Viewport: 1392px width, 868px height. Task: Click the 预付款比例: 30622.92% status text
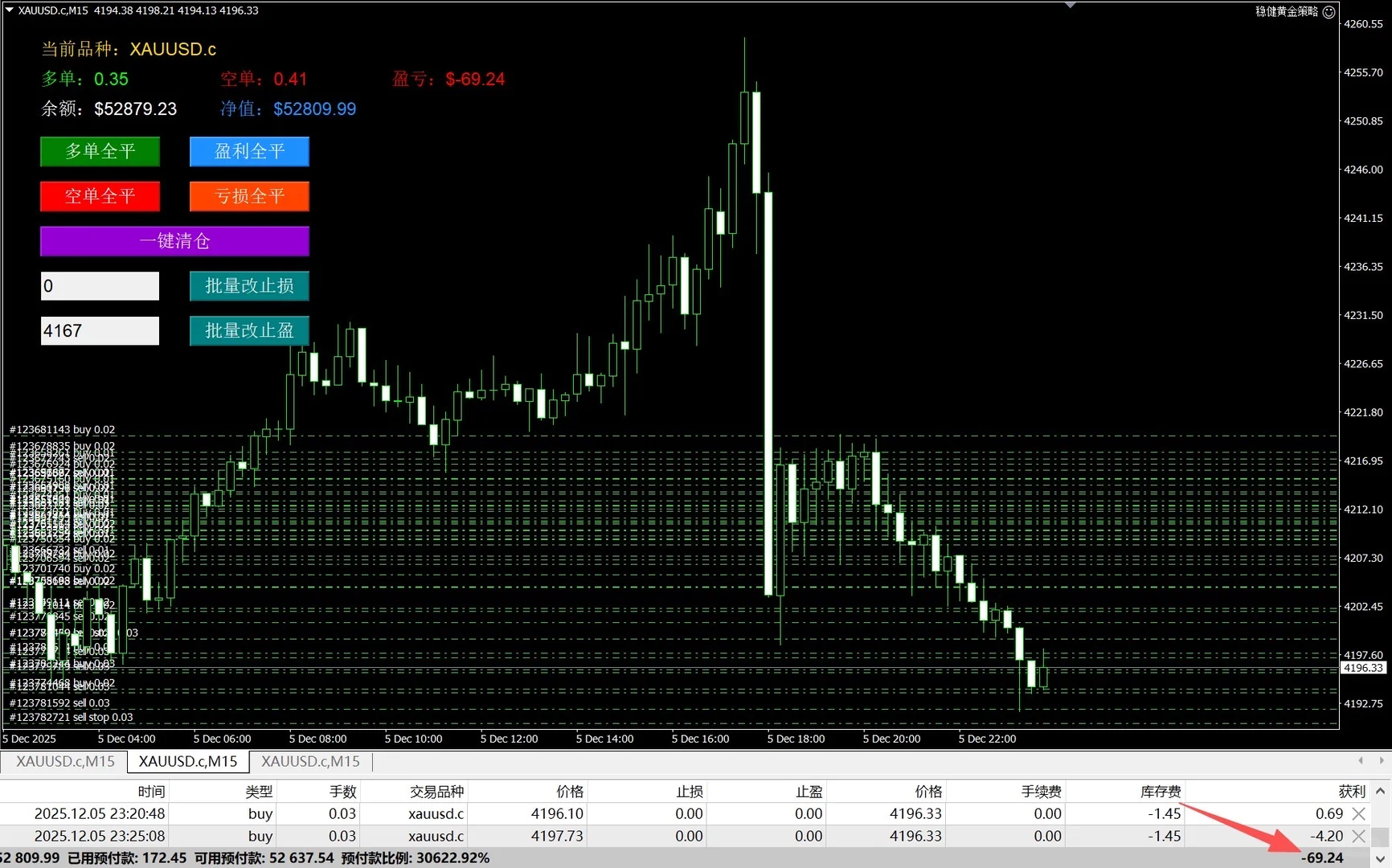[416, 858]
